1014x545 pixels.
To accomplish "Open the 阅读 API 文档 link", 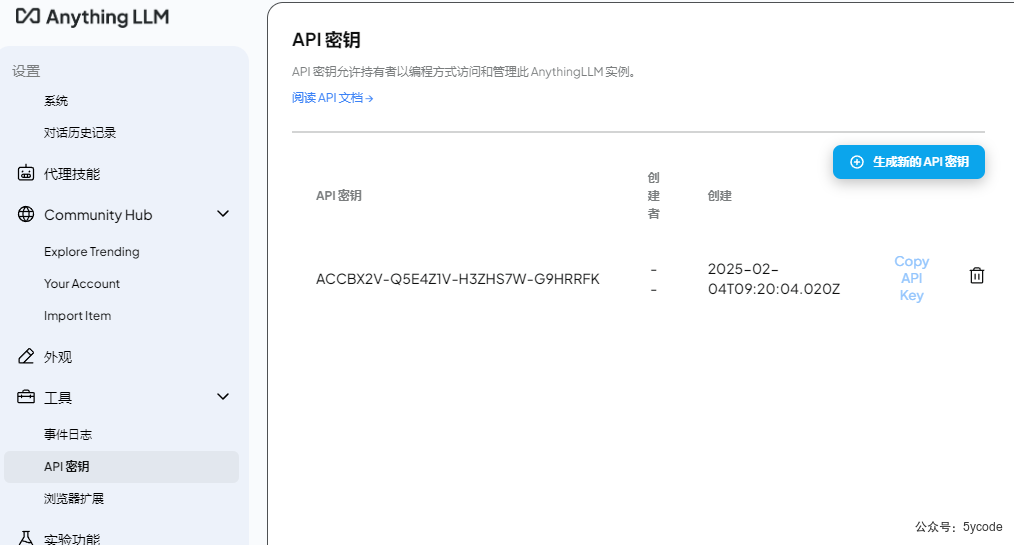I will [332, 98].
